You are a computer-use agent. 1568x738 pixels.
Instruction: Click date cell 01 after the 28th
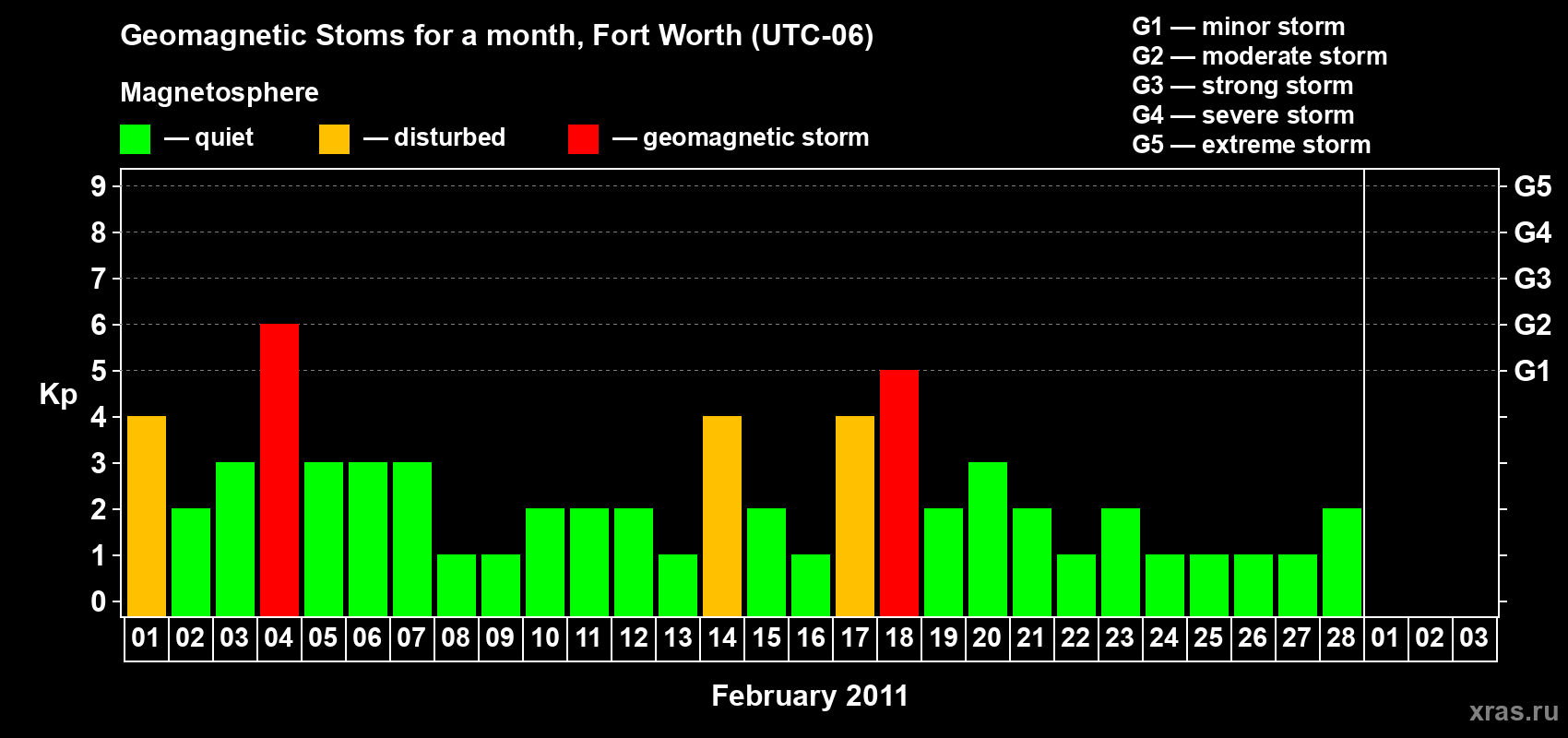1386,638
